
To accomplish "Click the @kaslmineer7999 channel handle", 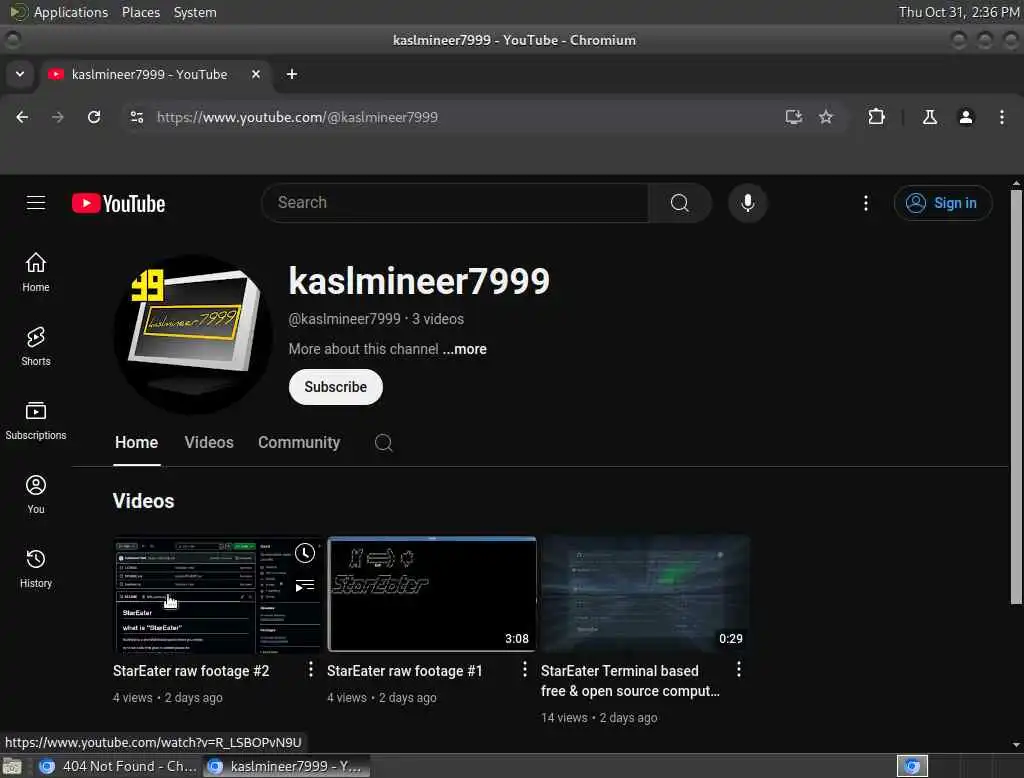I will 344,319.
